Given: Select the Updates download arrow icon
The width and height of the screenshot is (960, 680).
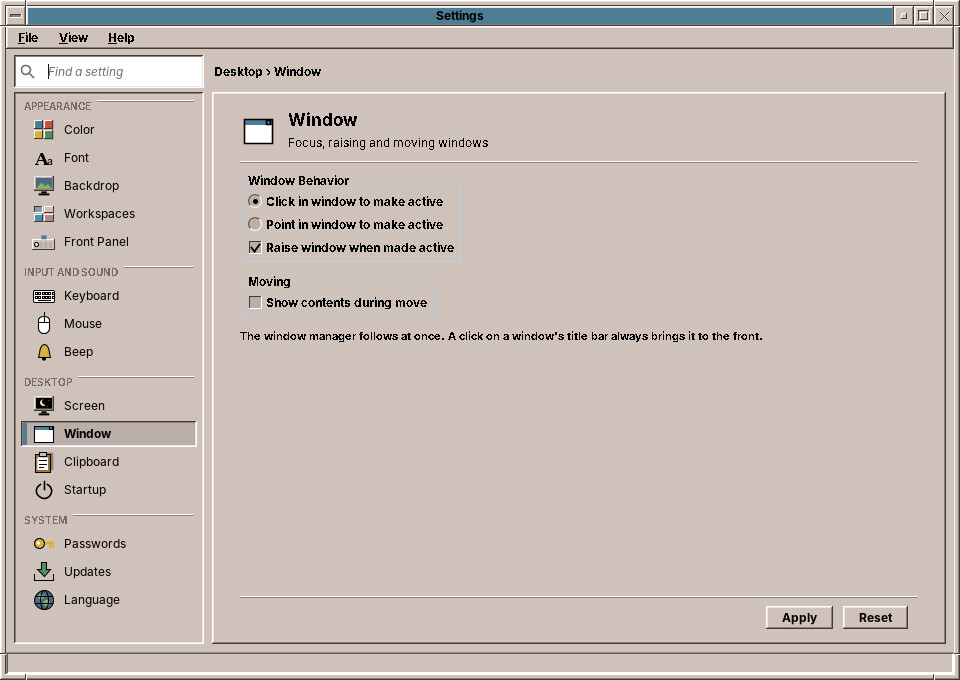Looking at the screenshot, I should click(x=43, y=572).
